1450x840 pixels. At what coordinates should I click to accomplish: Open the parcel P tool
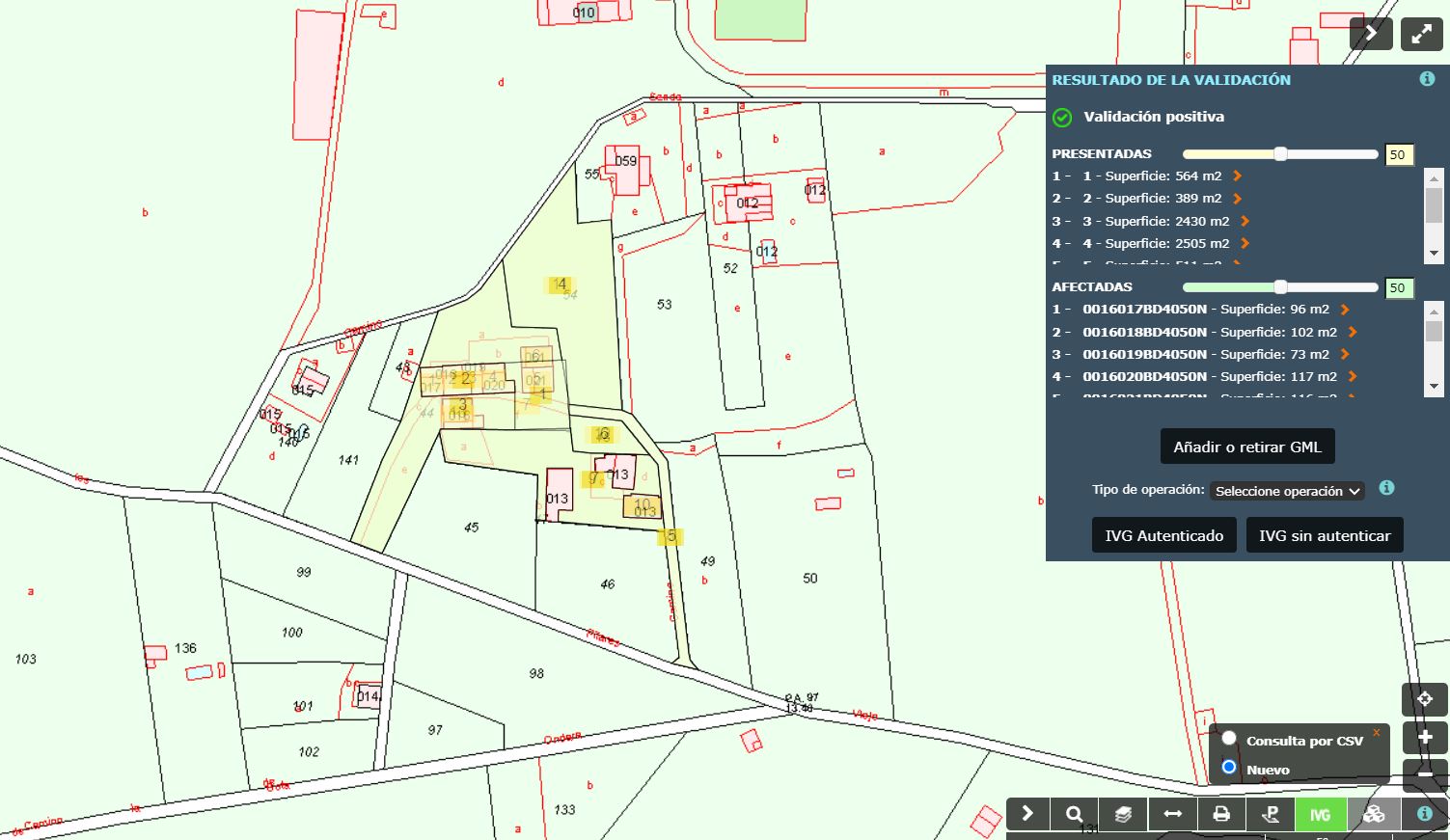[1271, 814]
